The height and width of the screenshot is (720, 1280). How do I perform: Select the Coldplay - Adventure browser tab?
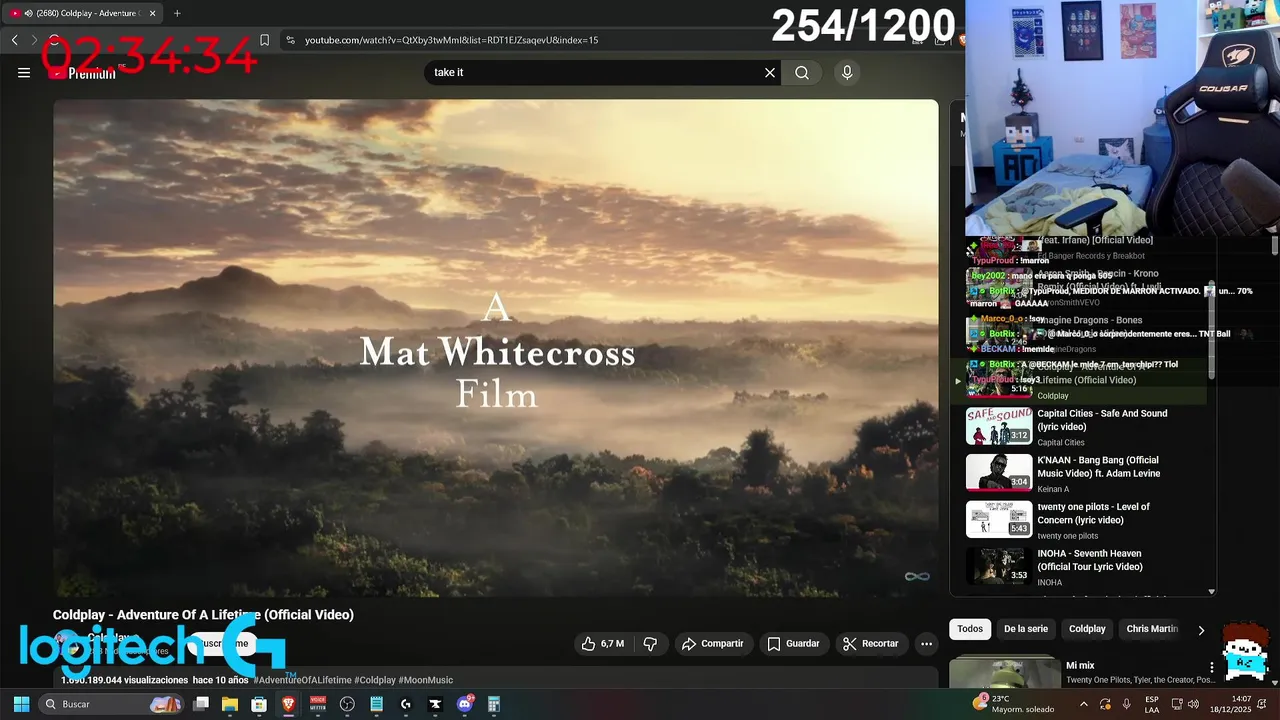pyautogui.click(x=84, y=13)
